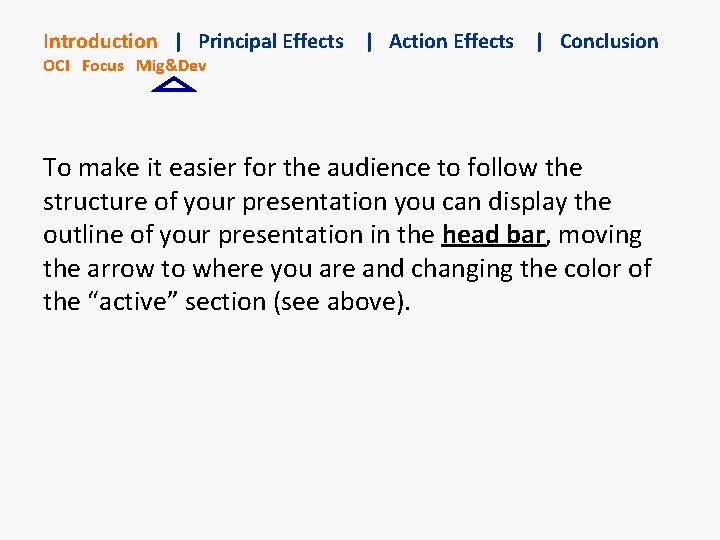Select the orange Introduction section heading
The height and width of the screenshot is (540, 720).
coord(100,41)
